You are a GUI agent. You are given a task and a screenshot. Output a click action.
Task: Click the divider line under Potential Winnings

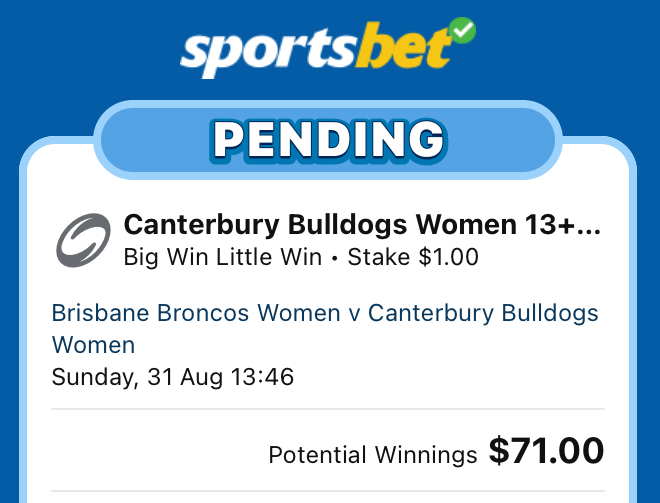click(328, 491)
